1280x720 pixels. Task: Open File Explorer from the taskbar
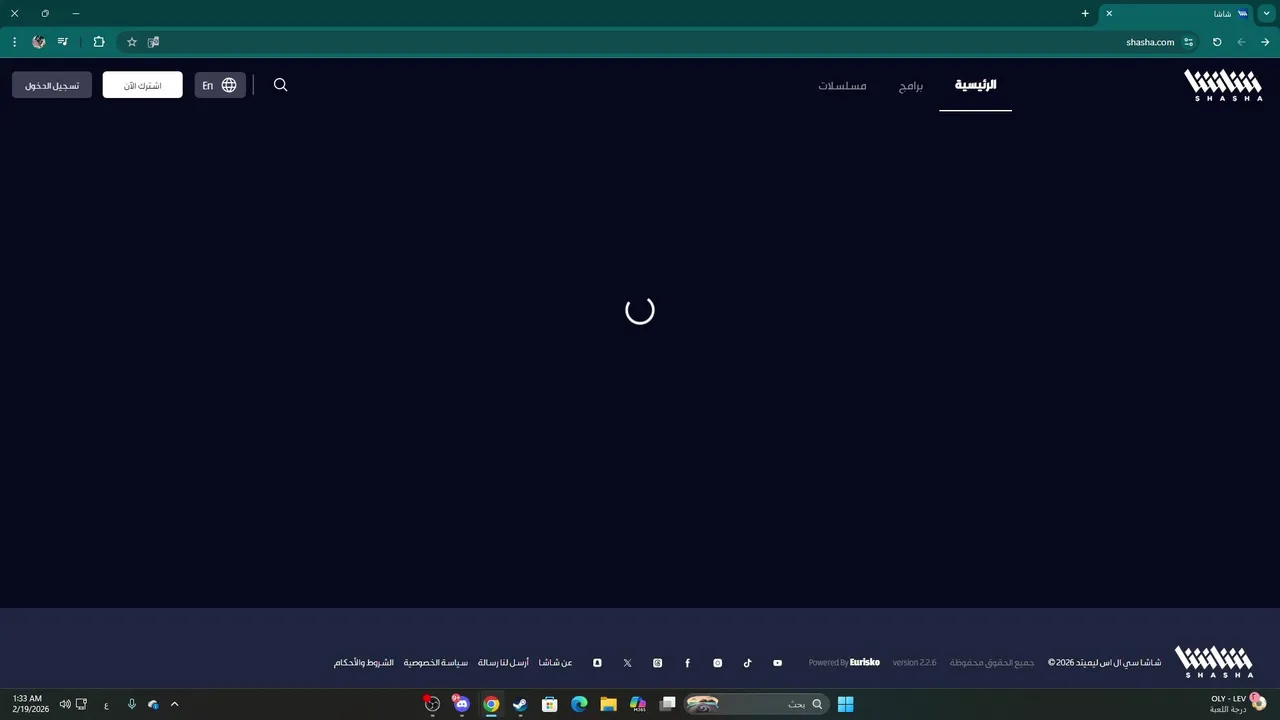[x=608, y=704]
